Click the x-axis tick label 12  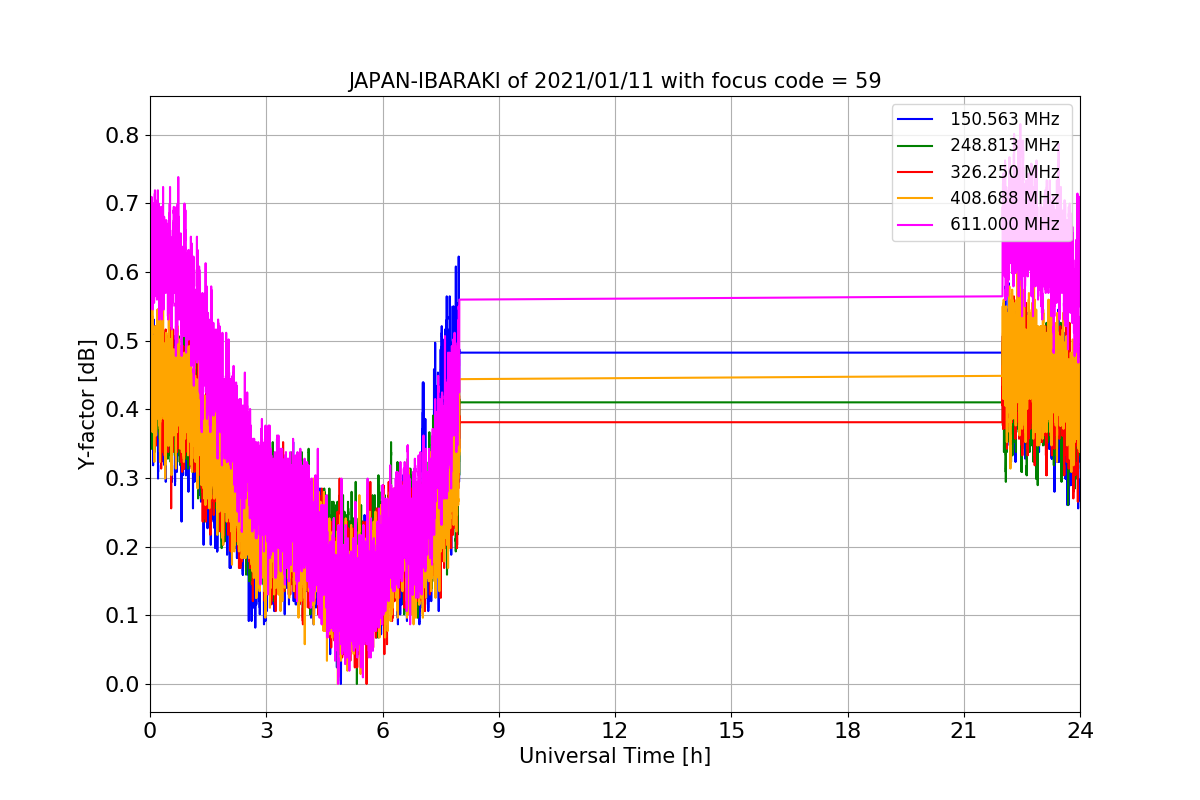[x=615, y=730]
